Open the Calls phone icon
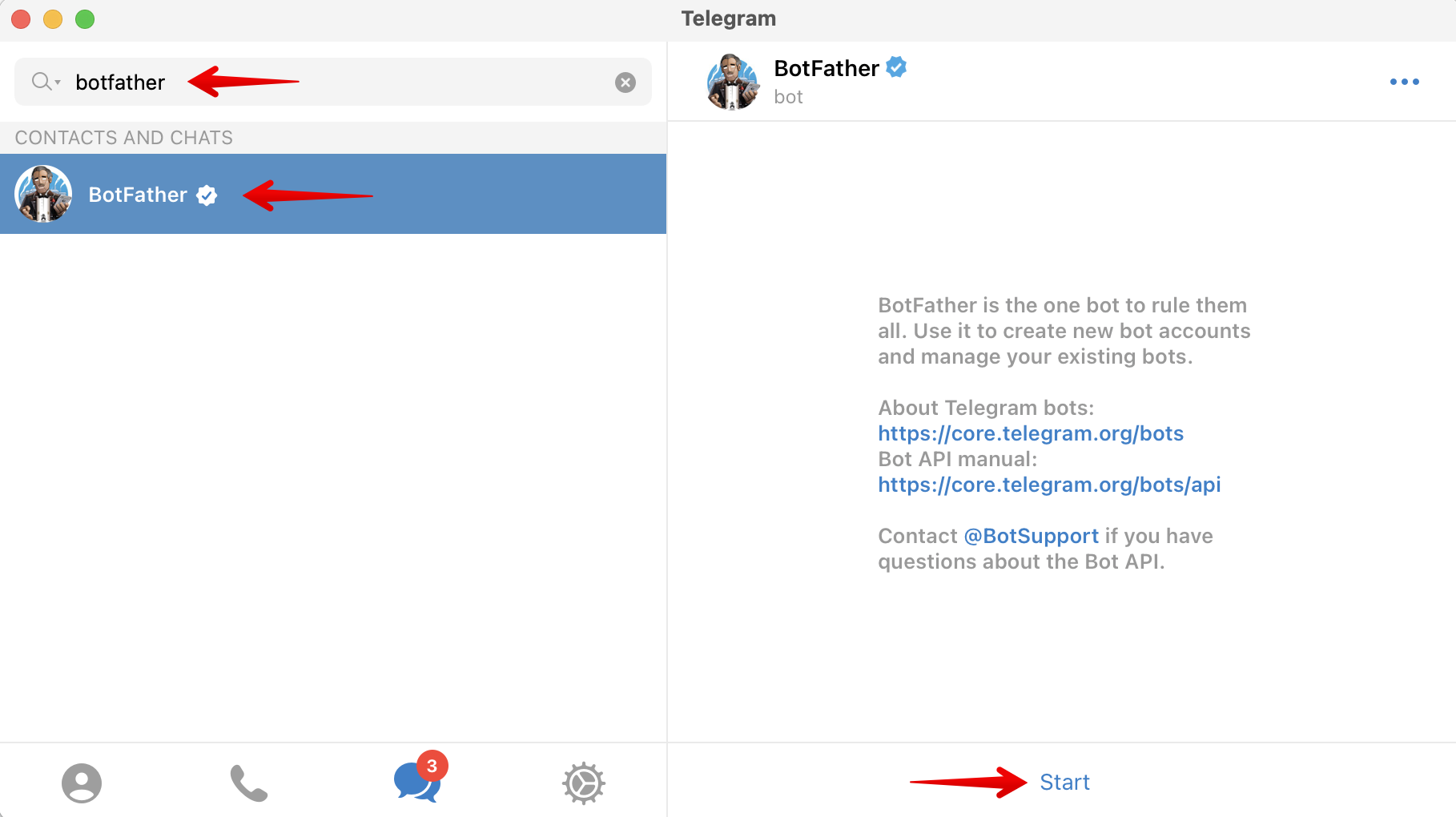Image resolution: width=1456 pixels, height=817 pixels. 249,783
